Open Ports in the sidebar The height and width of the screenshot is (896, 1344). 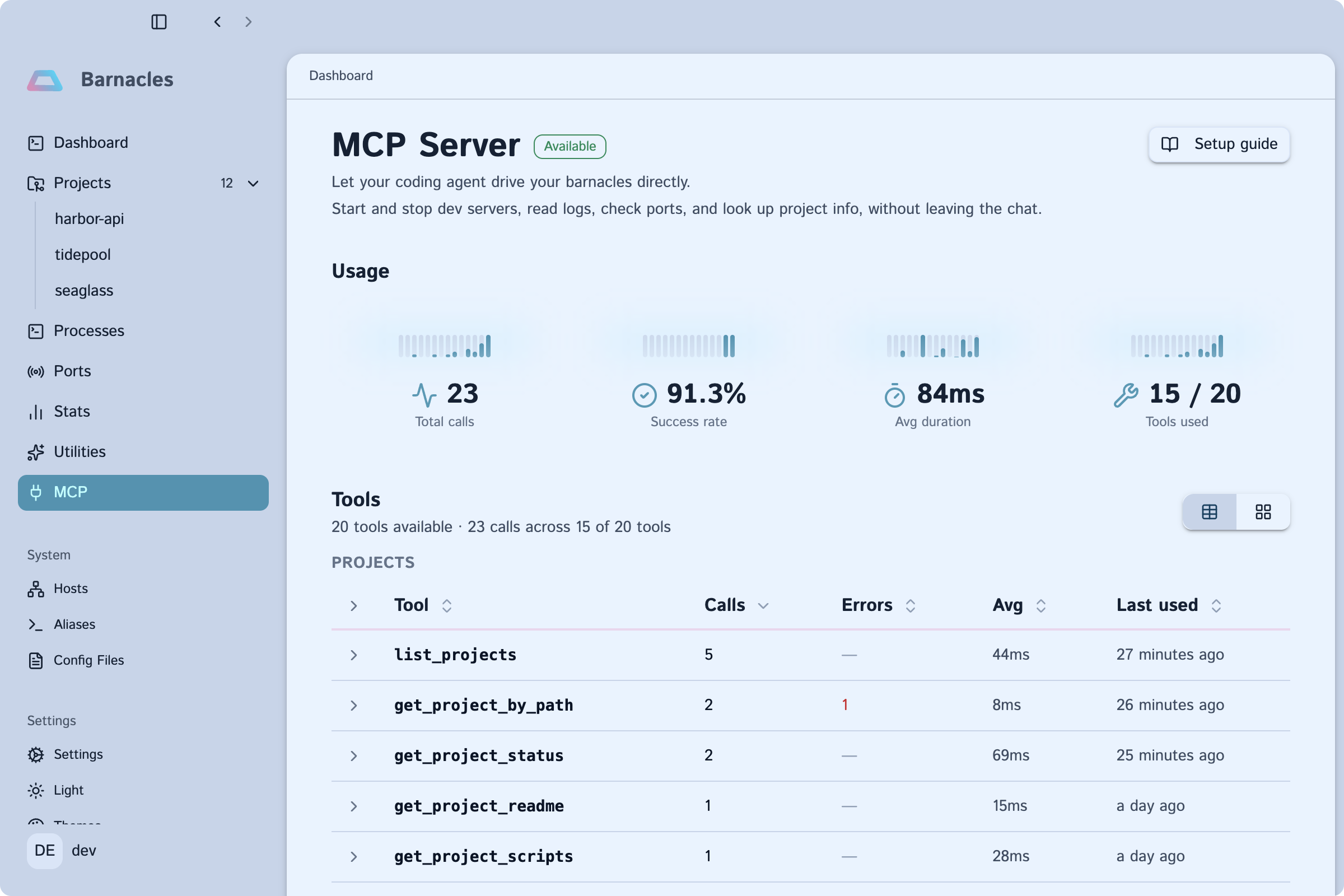[x=143, y=371]
